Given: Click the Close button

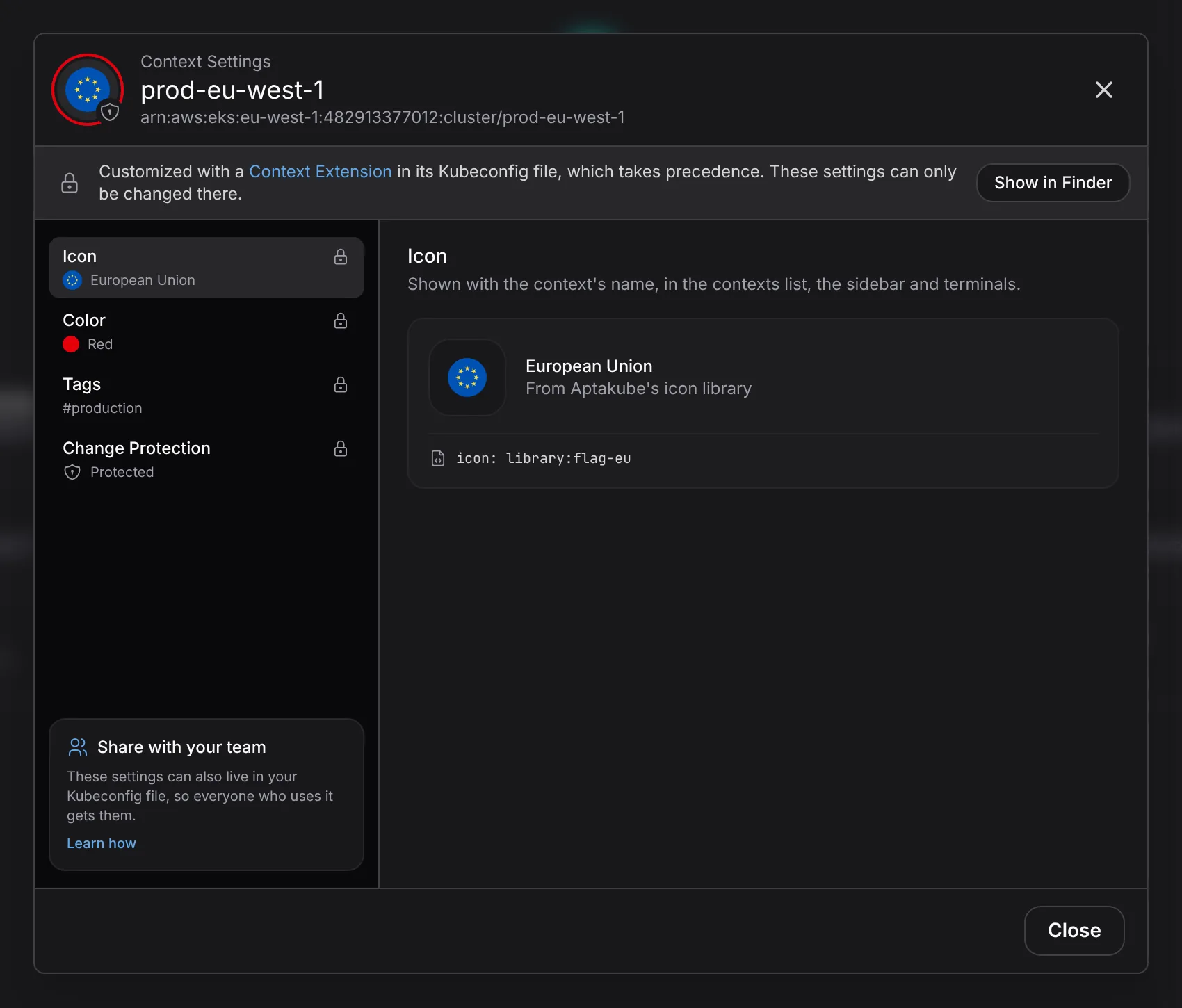Looking at the screenshot, I should pyautogui.click(x=1074, y=930).
